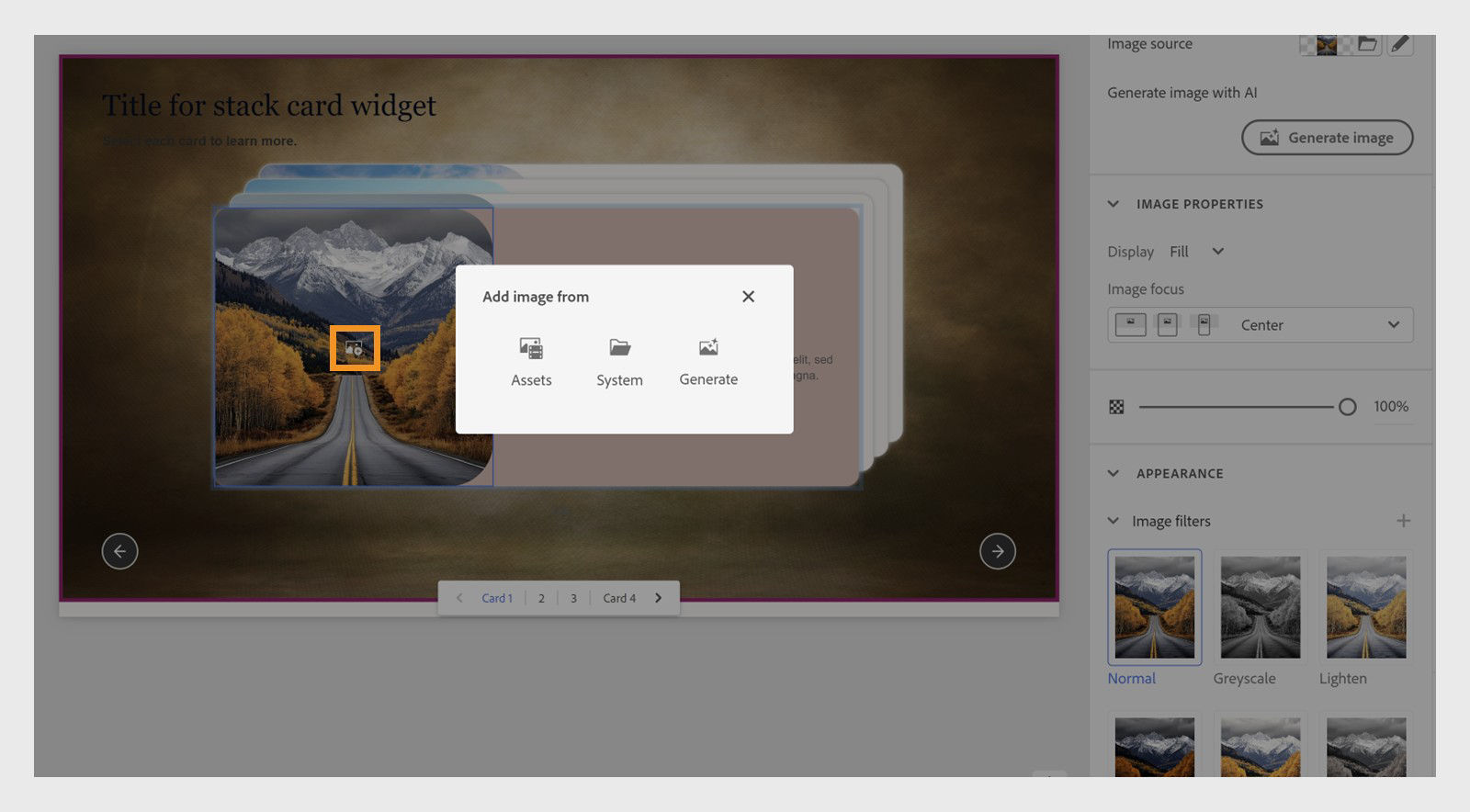Click the 100% opacity value field
Screen dimensions: 1470x812
click(x=1391, y=407)
